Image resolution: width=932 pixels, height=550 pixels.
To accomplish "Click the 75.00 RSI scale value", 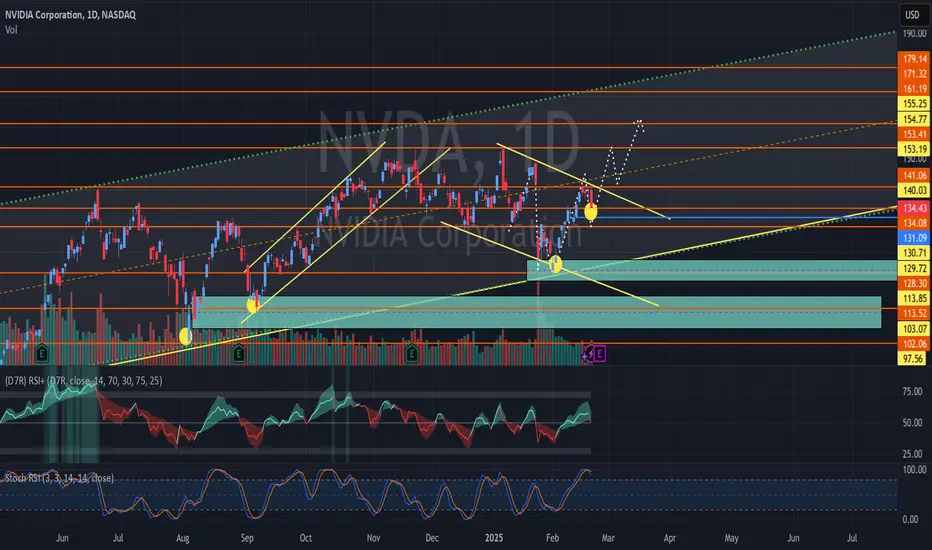I will pos(912,391).
